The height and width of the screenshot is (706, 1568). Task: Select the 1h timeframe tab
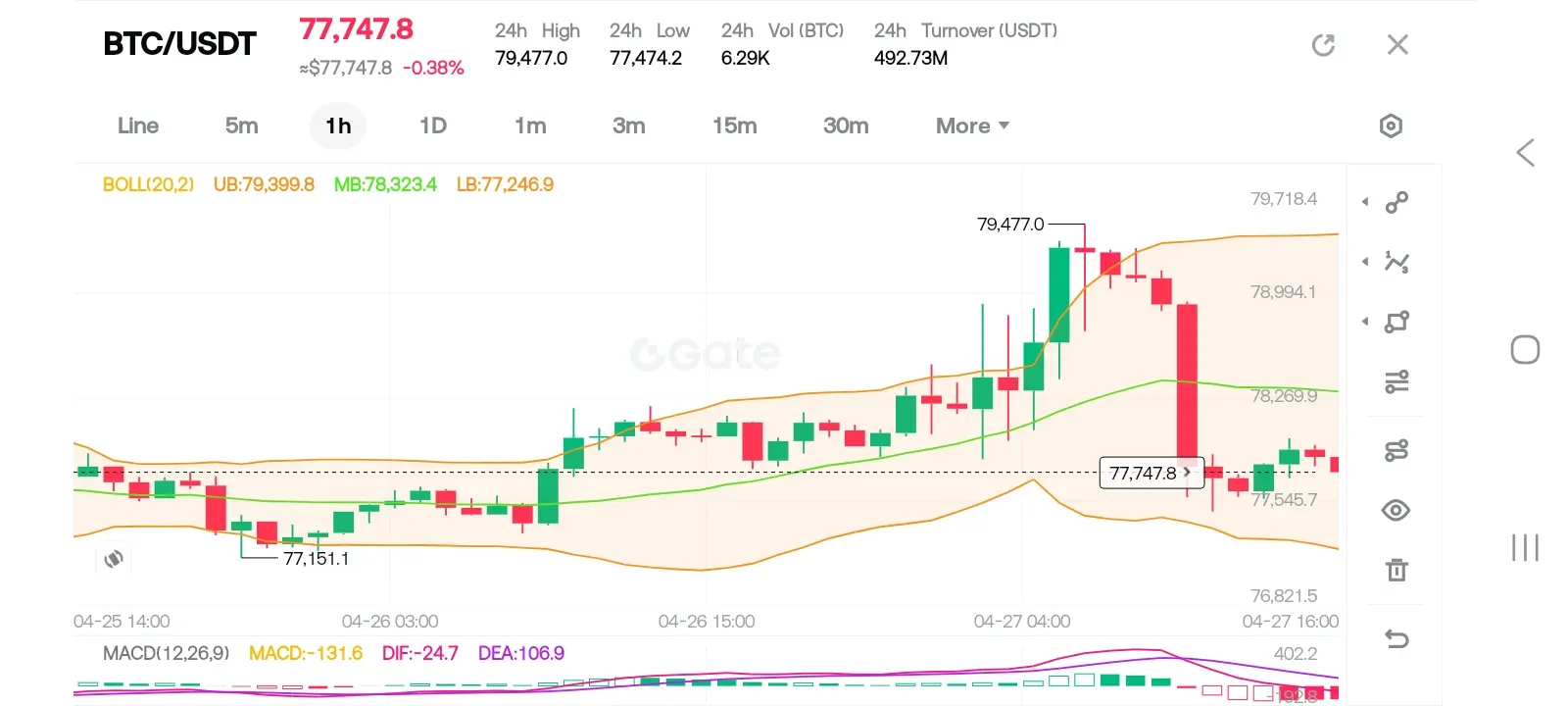point(338,126)
